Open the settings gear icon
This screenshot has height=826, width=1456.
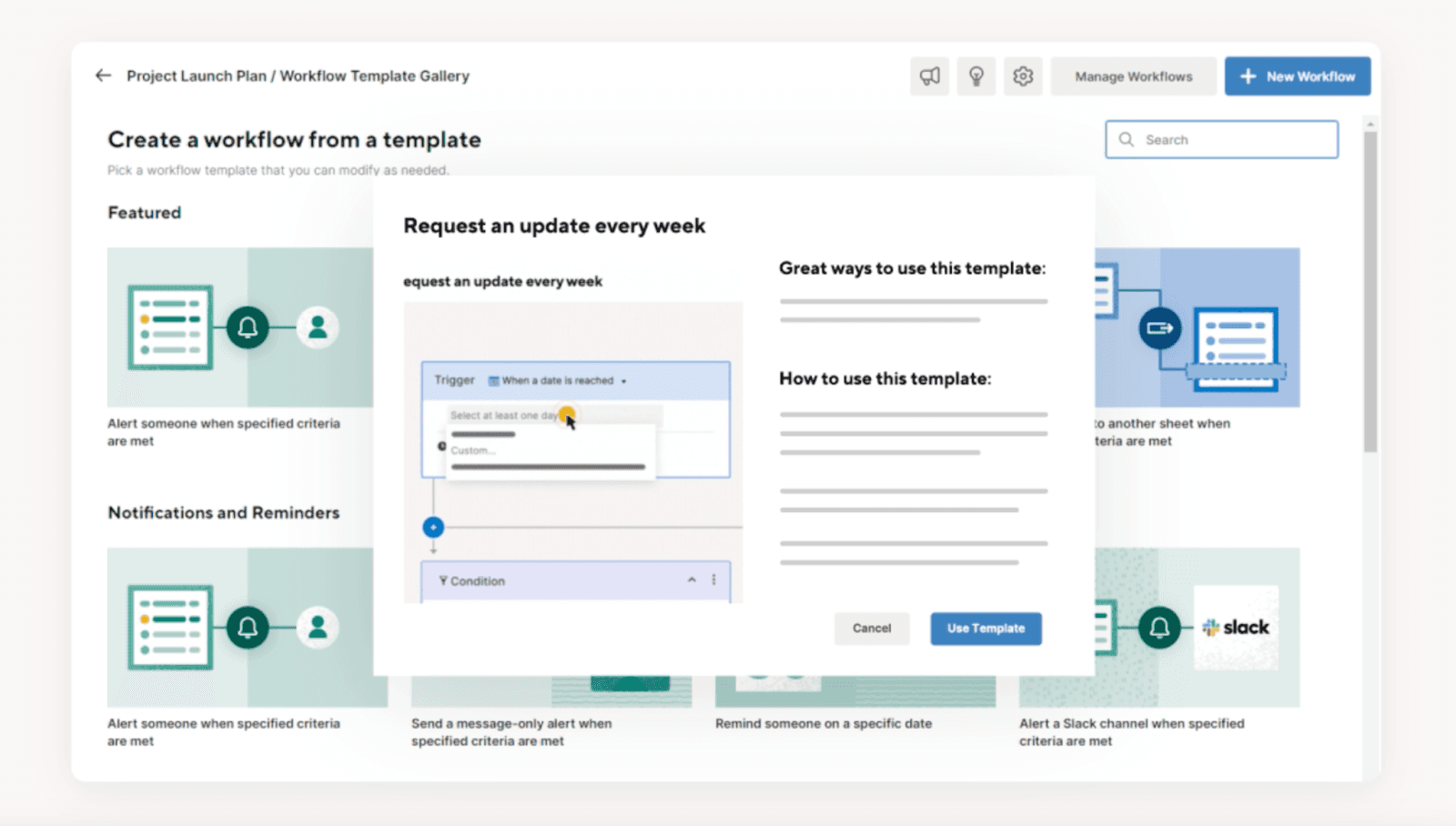1023,76
